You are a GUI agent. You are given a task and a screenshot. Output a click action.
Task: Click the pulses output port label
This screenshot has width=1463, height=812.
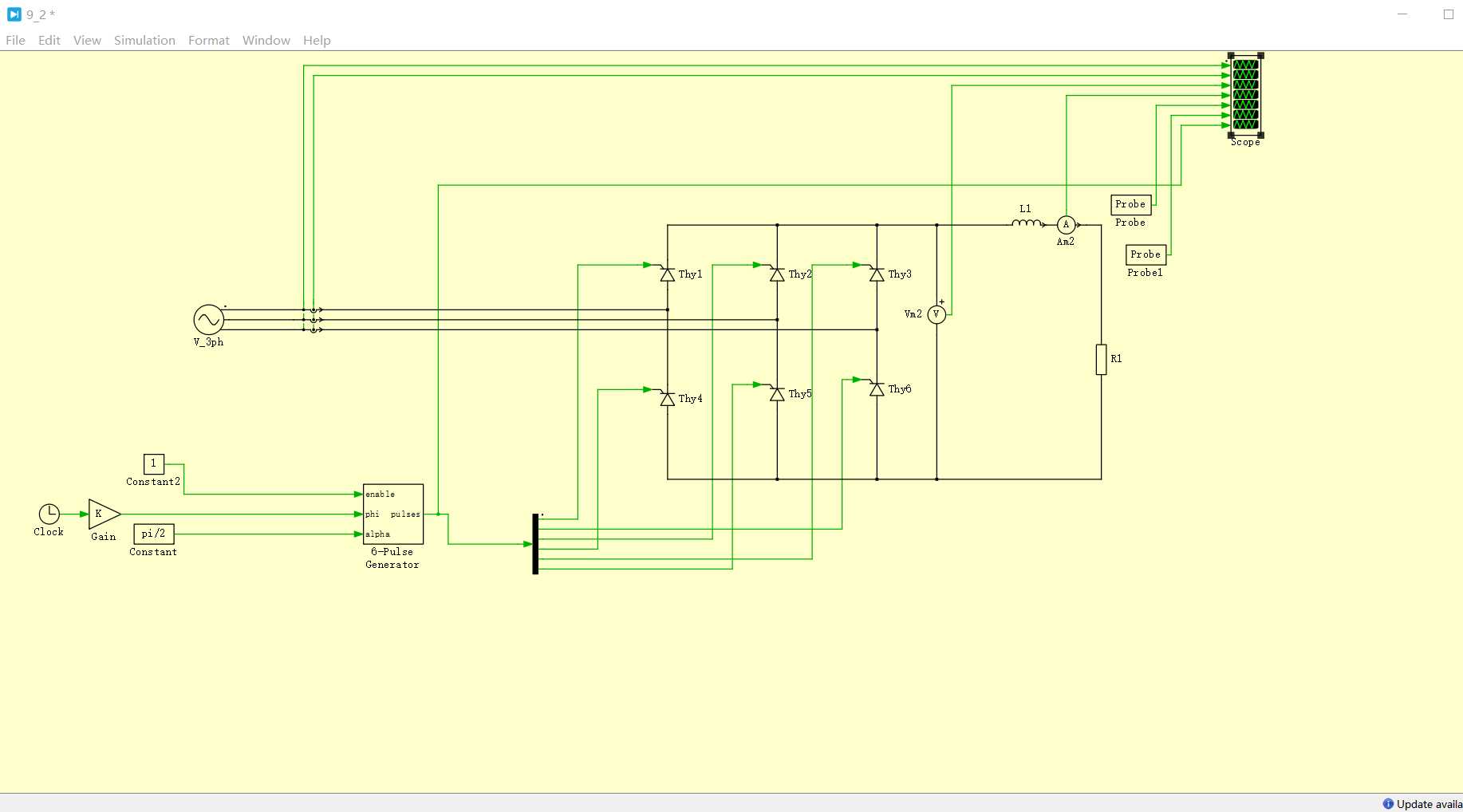(405, 514)
